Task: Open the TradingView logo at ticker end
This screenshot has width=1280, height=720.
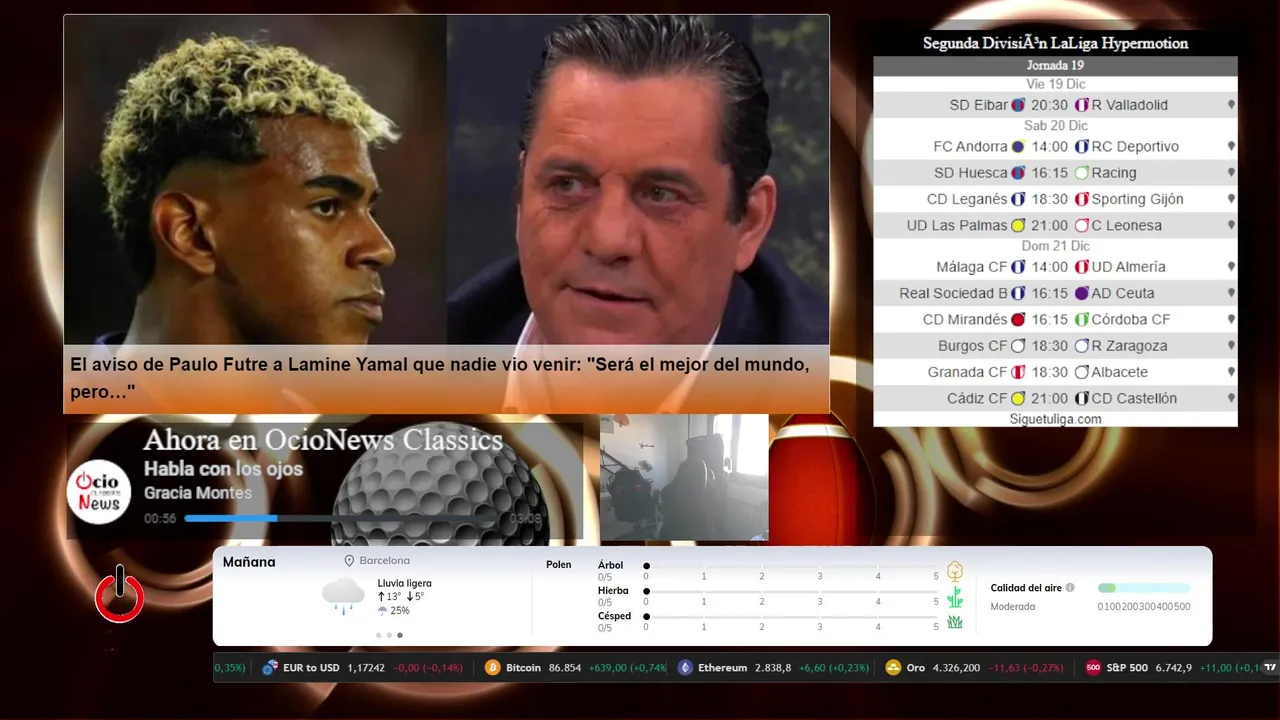Action: 1270,667
